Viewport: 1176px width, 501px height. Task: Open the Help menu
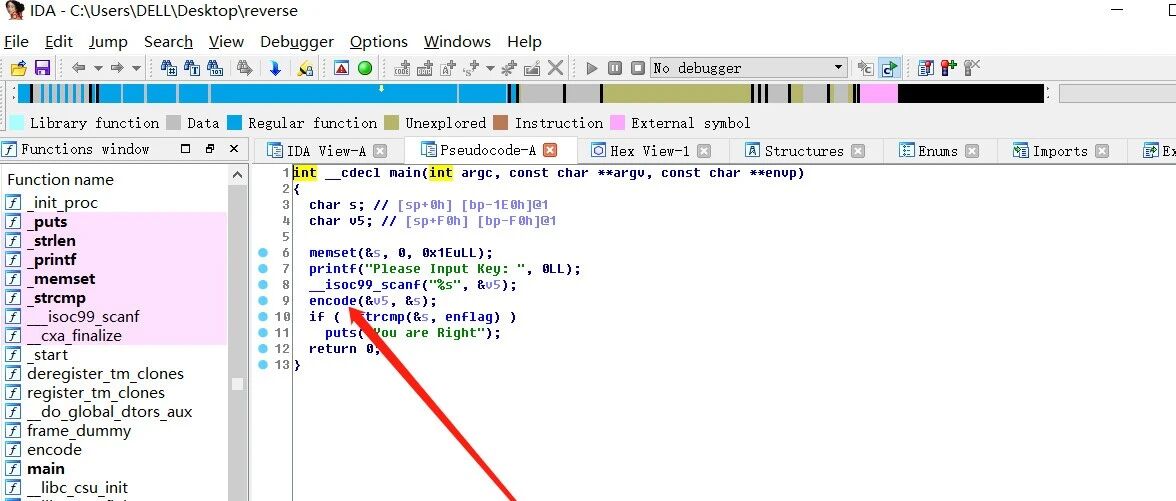[x=524, y=42]
